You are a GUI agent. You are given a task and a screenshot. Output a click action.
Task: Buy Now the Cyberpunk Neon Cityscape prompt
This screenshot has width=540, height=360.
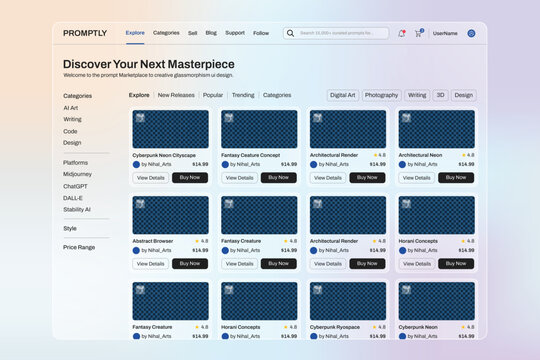point(190,177)
